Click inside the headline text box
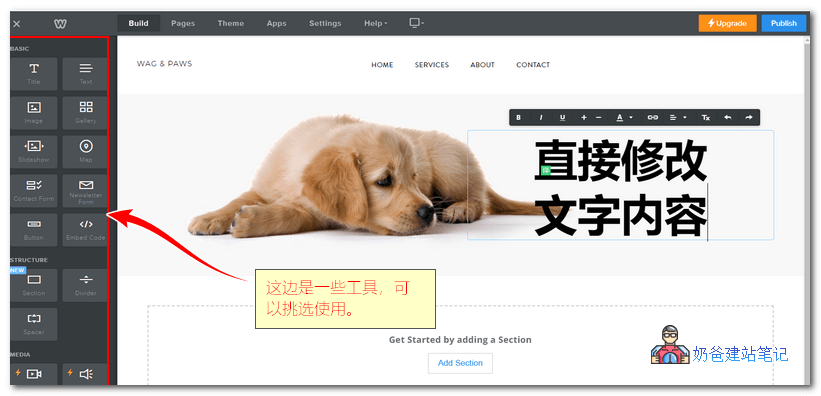 click(620, 185)
